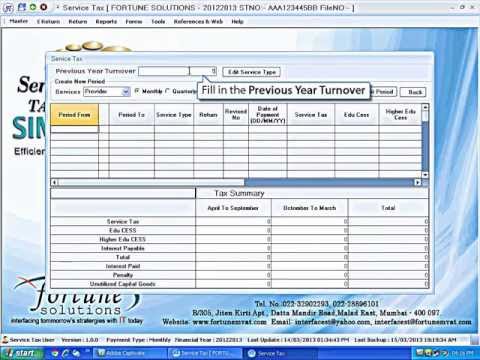Image resolution: width=480 pixels, height=360 pixels.
Task: Click the Service Tax row in Tax Summary
Action: pos(239,221)
